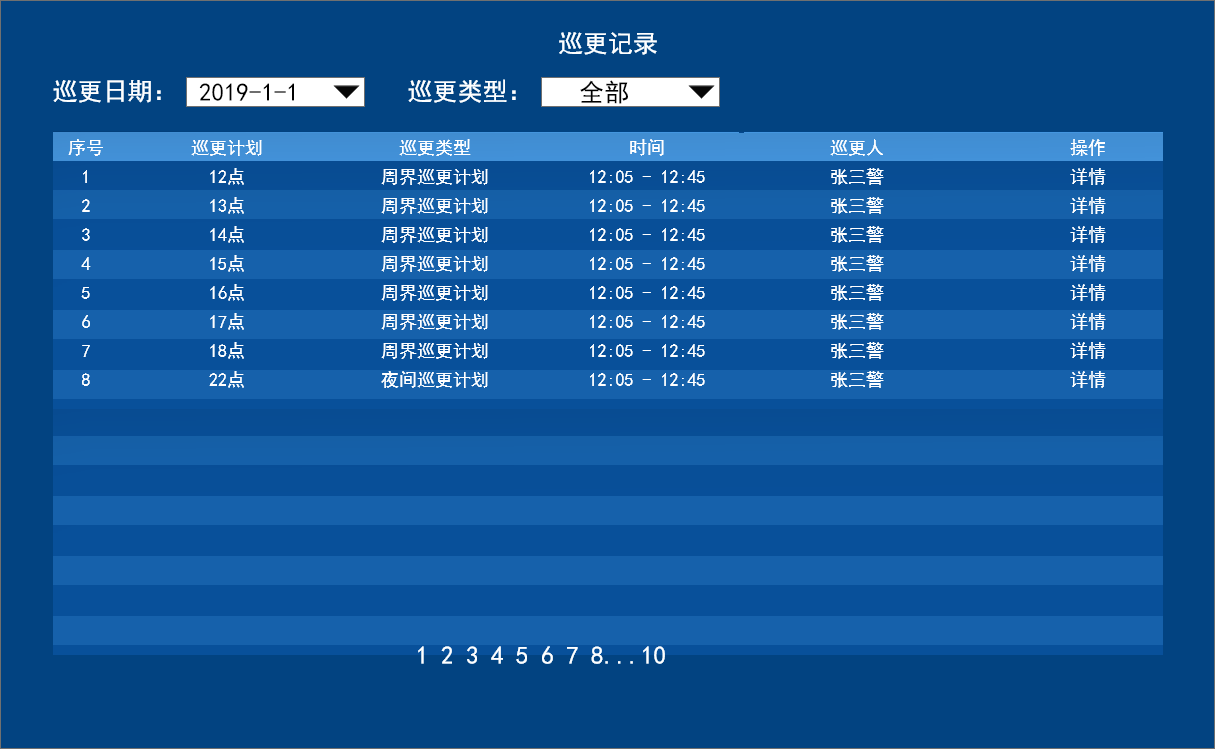Go to last page 10
Screen dimensions: 1215x749
pyautogui.click(x=653, y=656)
